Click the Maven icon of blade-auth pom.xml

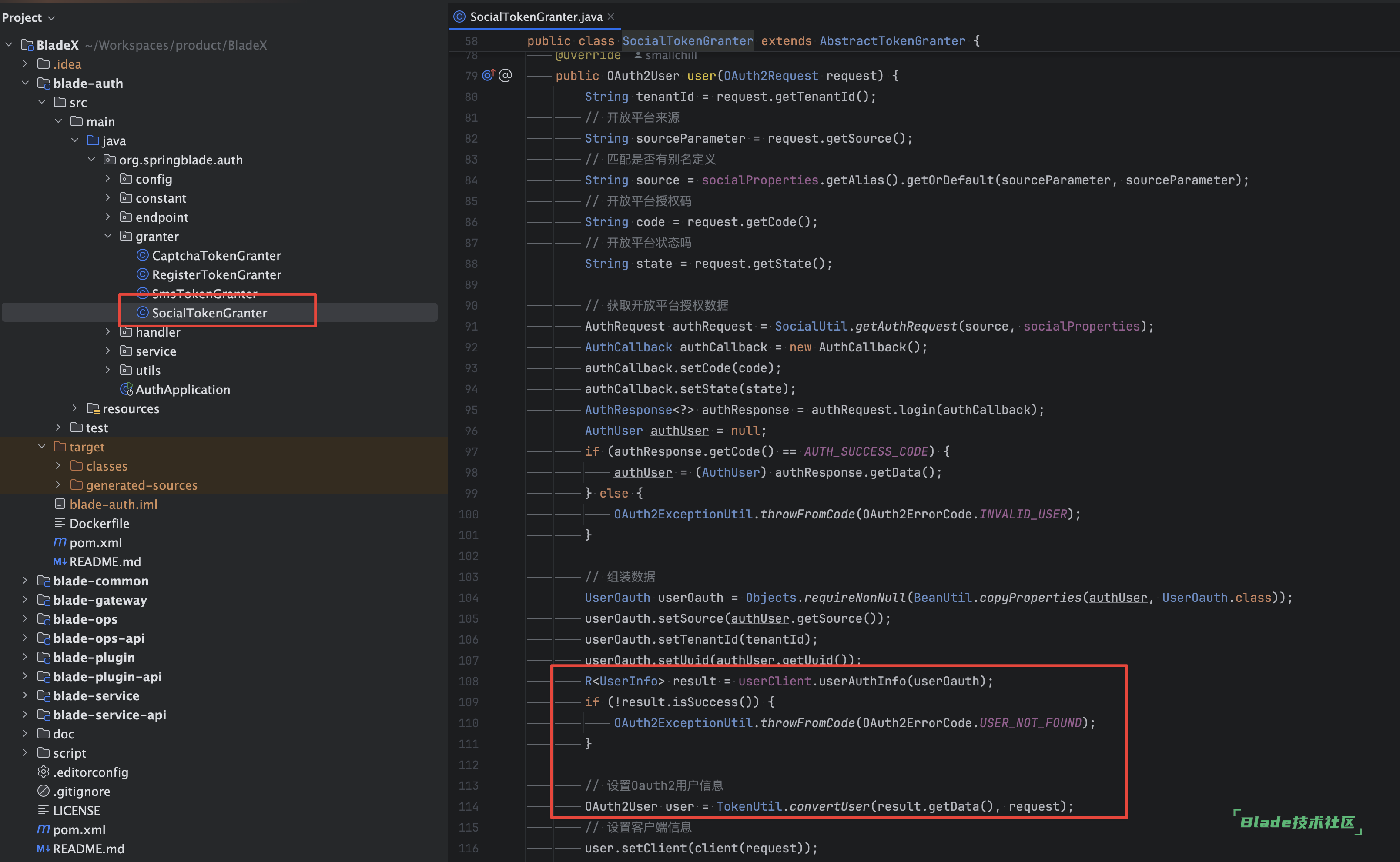[60, 542]
